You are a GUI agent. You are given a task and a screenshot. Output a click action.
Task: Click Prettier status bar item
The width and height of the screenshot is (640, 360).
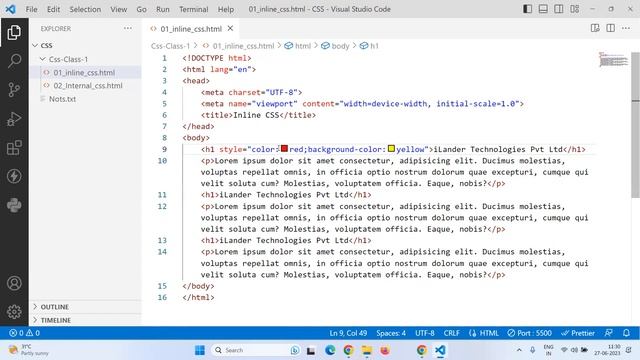(x=578, y=333)
